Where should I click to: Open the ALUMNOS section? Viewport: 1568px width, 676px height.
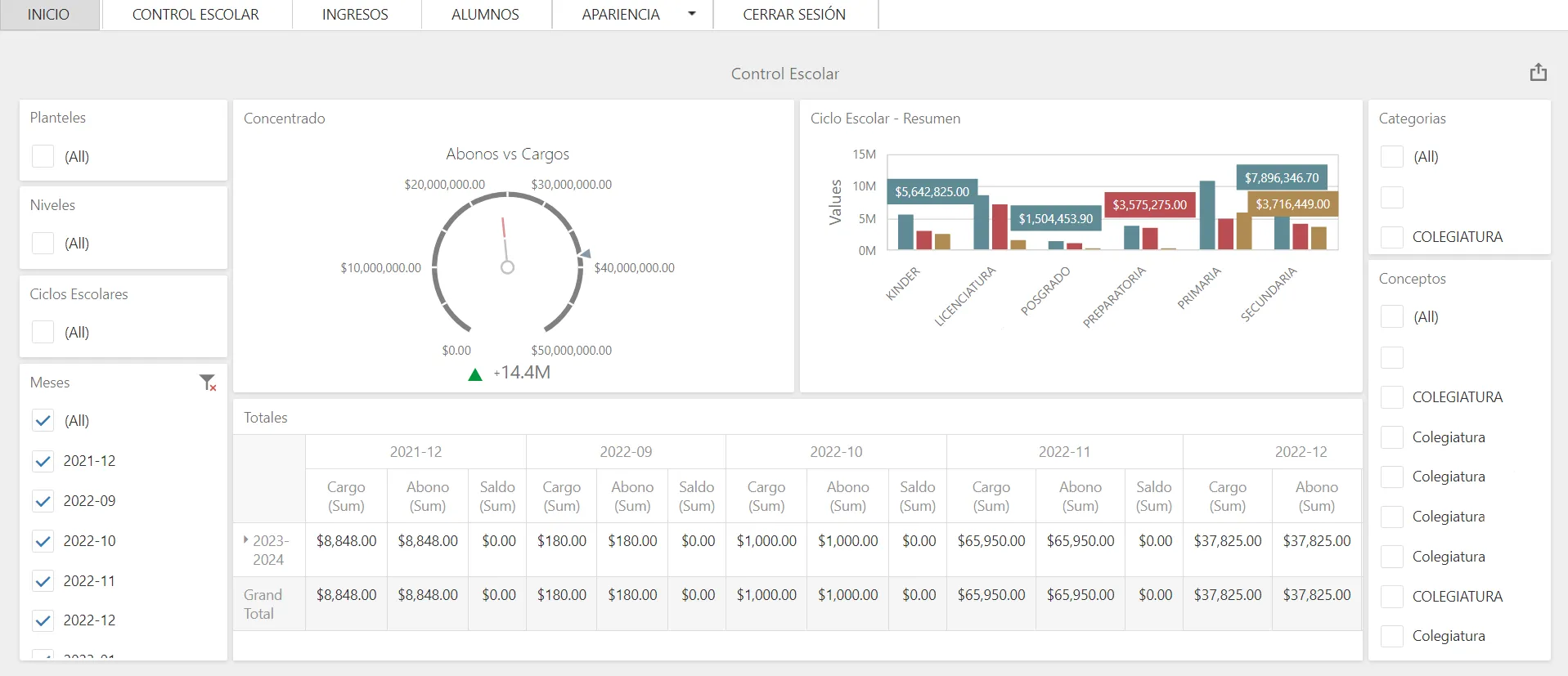tap(485, 15)
